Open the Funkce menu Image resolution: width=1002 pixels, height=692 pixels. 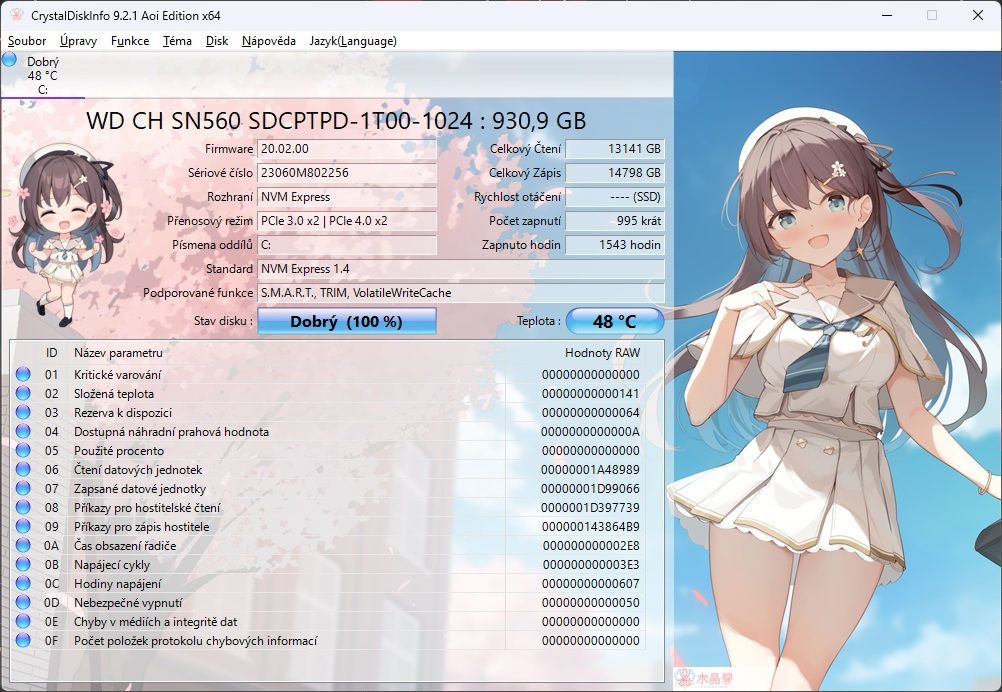(129, 41)
